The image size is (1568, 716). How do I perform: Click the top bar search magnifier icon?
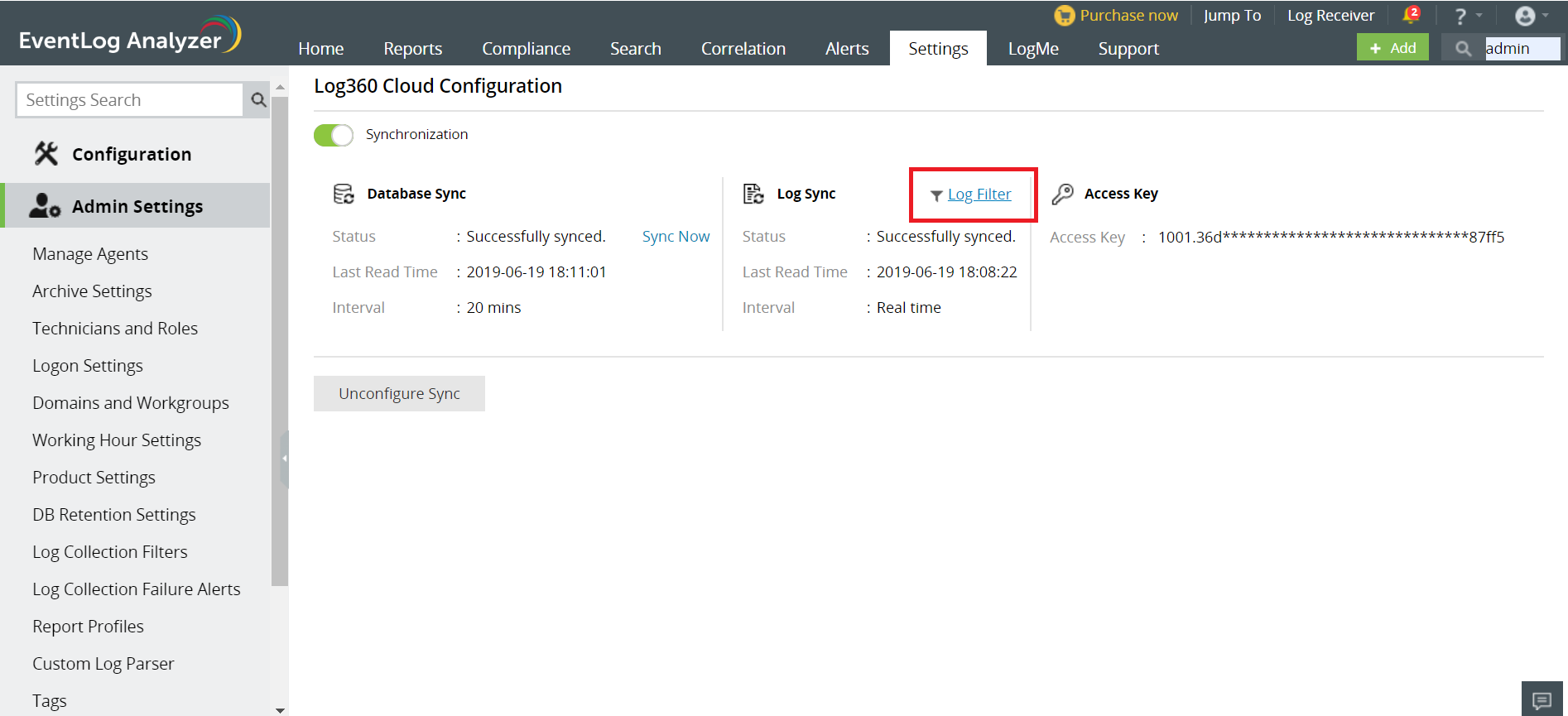(1463, 49)
